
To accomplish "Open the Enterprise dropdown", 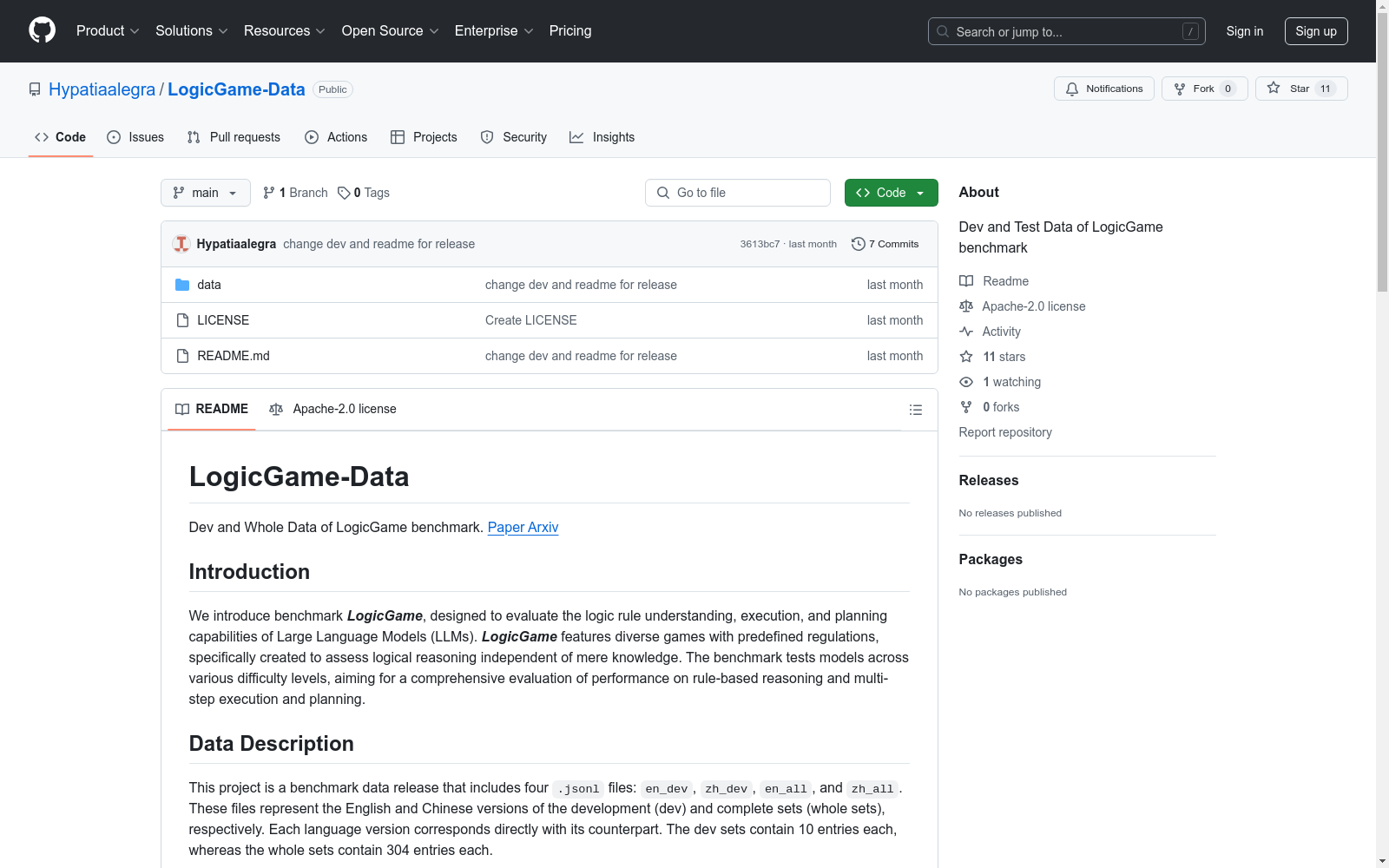I will [494, 31].
